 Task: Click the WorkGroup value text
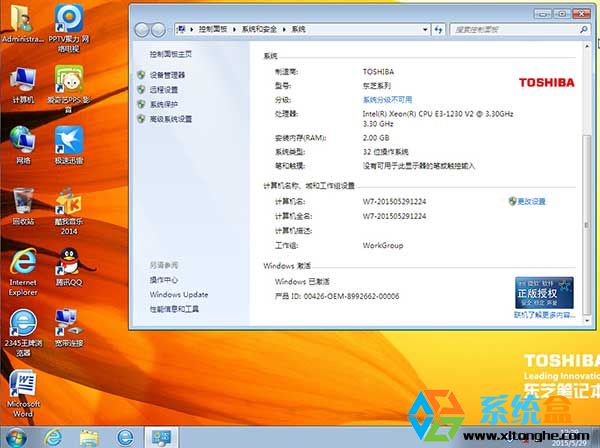tap(383, 246)
